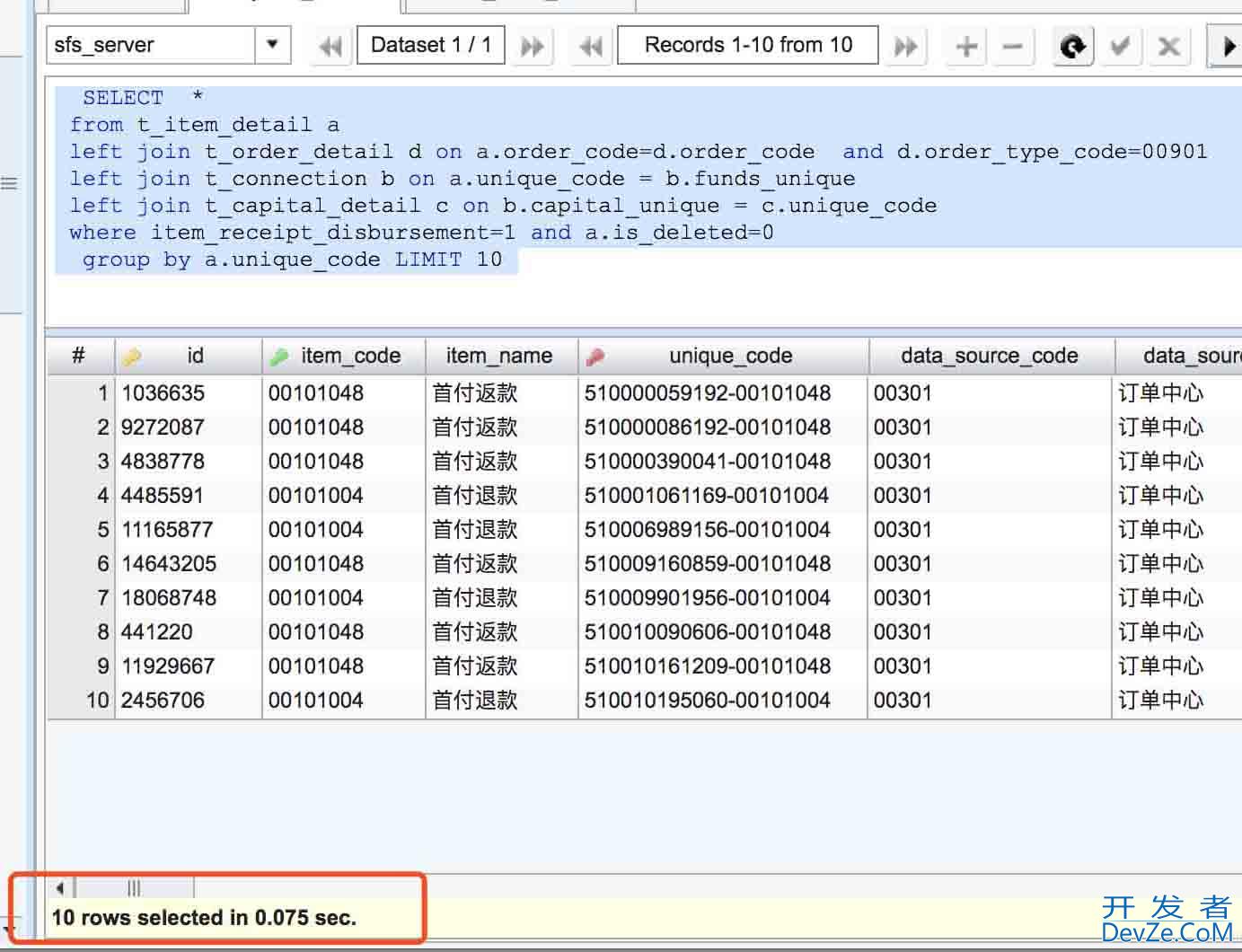Image resolution: width=1242 pixels, height=952 pixels.
Task: Select unique_code 510001061169-00101004
Action: 723,496
